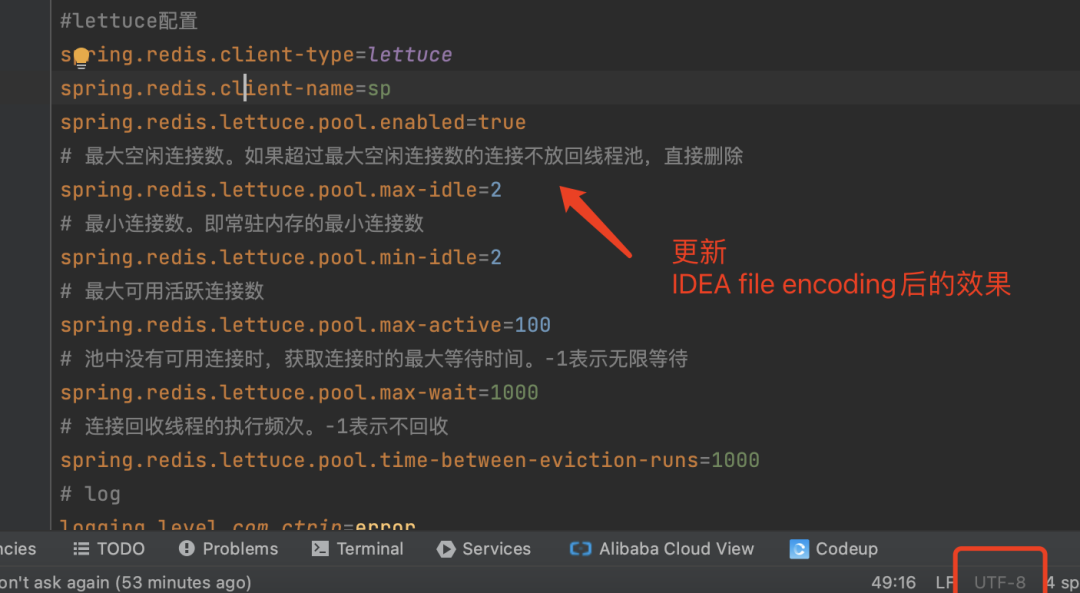Screen dimensions: 1080x593
Task: Open the Alibaba Cloud View icon
Action: click(x=580, y=549)
